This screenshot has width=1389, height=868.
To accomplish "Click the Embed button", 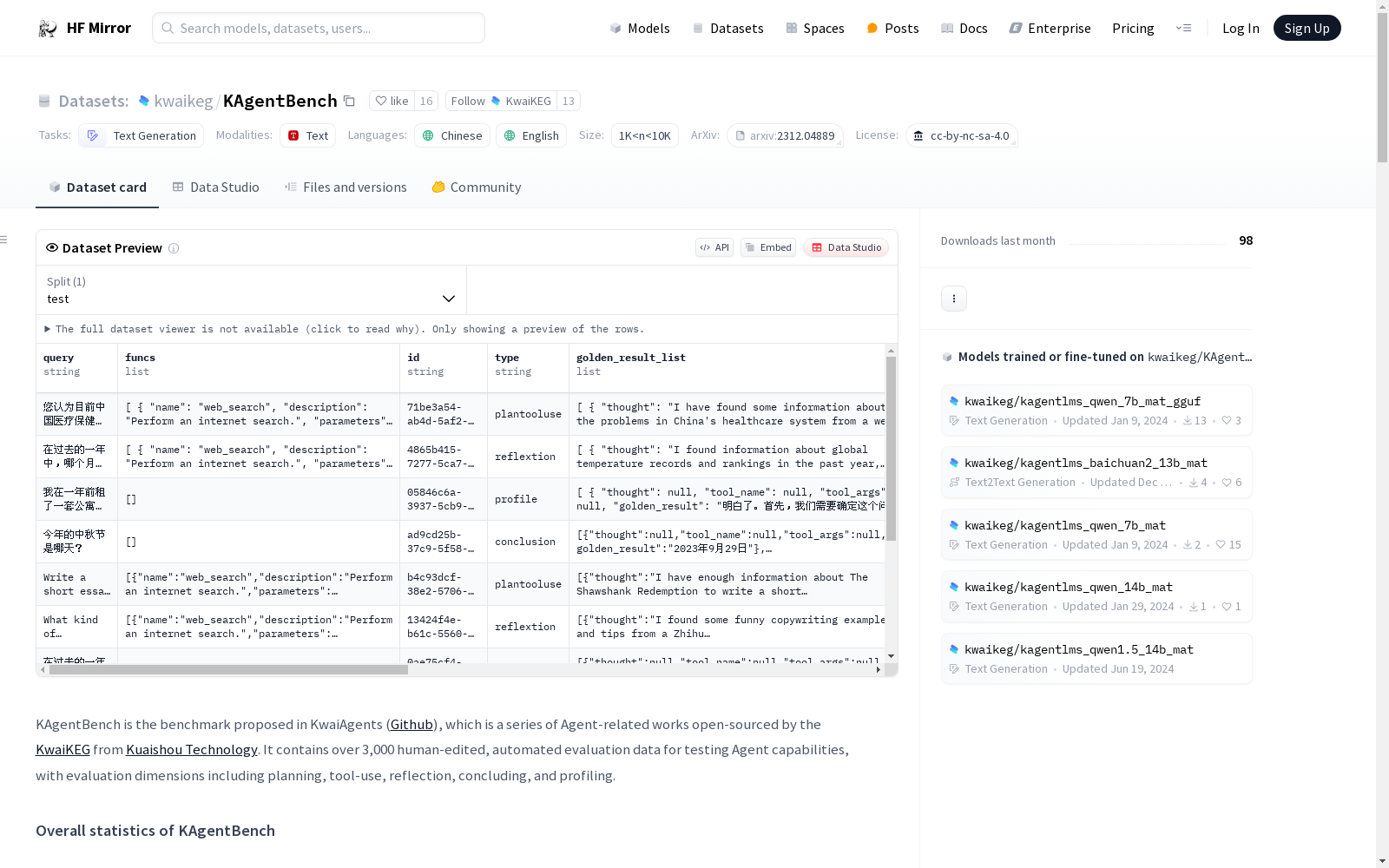I will (768, 247).
